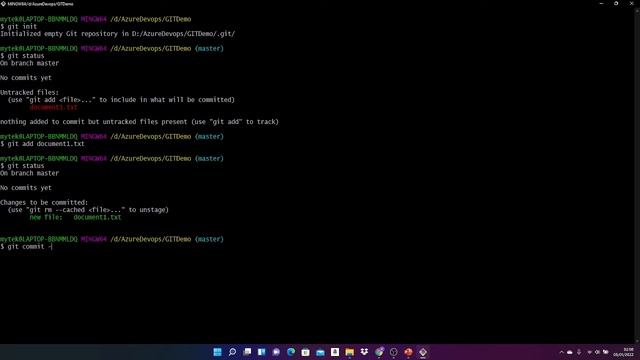Click the red untracked document1.txt entry
This screenshot has height=360, width=640.
click(53, 107)
